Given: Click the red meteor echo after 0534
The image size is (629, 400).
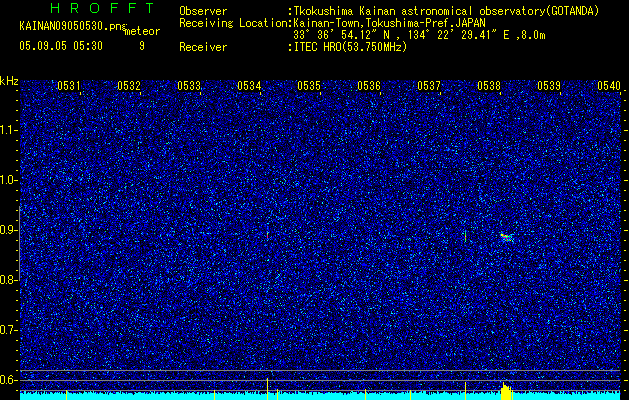Looking at the screenshot, I should pyautogui.click(x=267, y=235).
